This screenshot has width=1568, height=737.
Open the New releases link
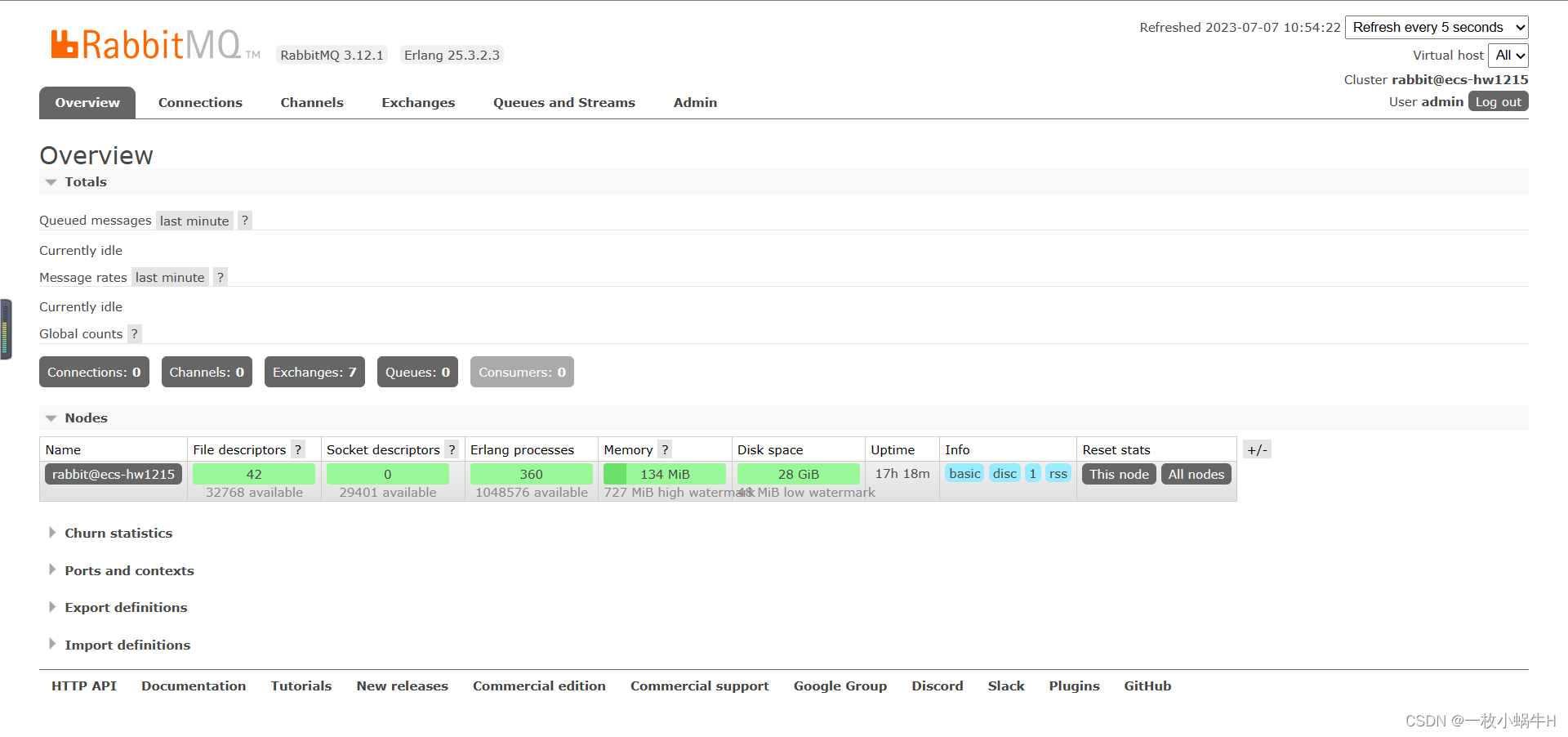pos(403,686)
